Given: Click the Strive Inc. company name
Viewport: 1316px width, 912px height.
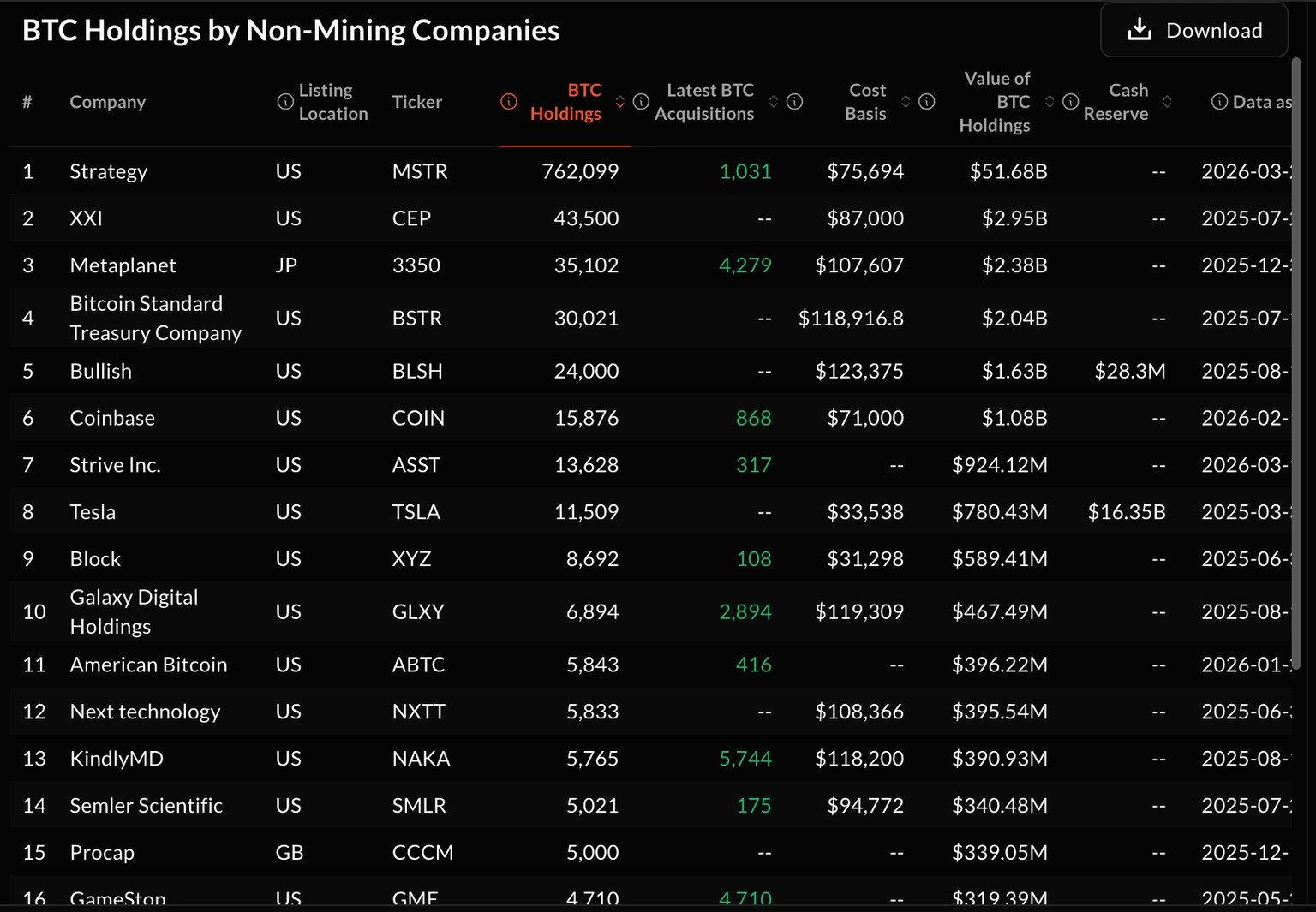Looking at the screenshot, I should tap(115, 465).
